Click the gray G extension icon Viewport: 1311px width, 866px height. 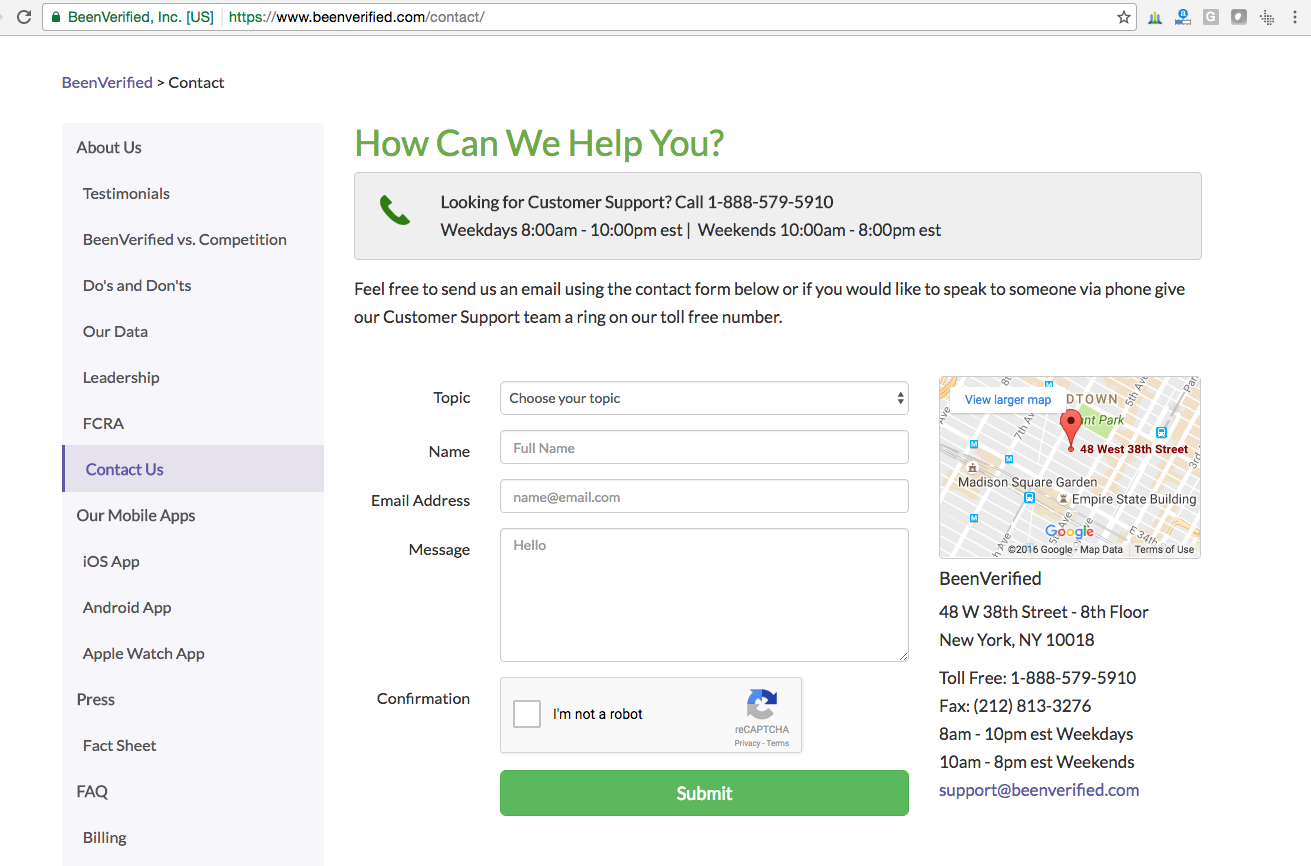coord(1211,17)
